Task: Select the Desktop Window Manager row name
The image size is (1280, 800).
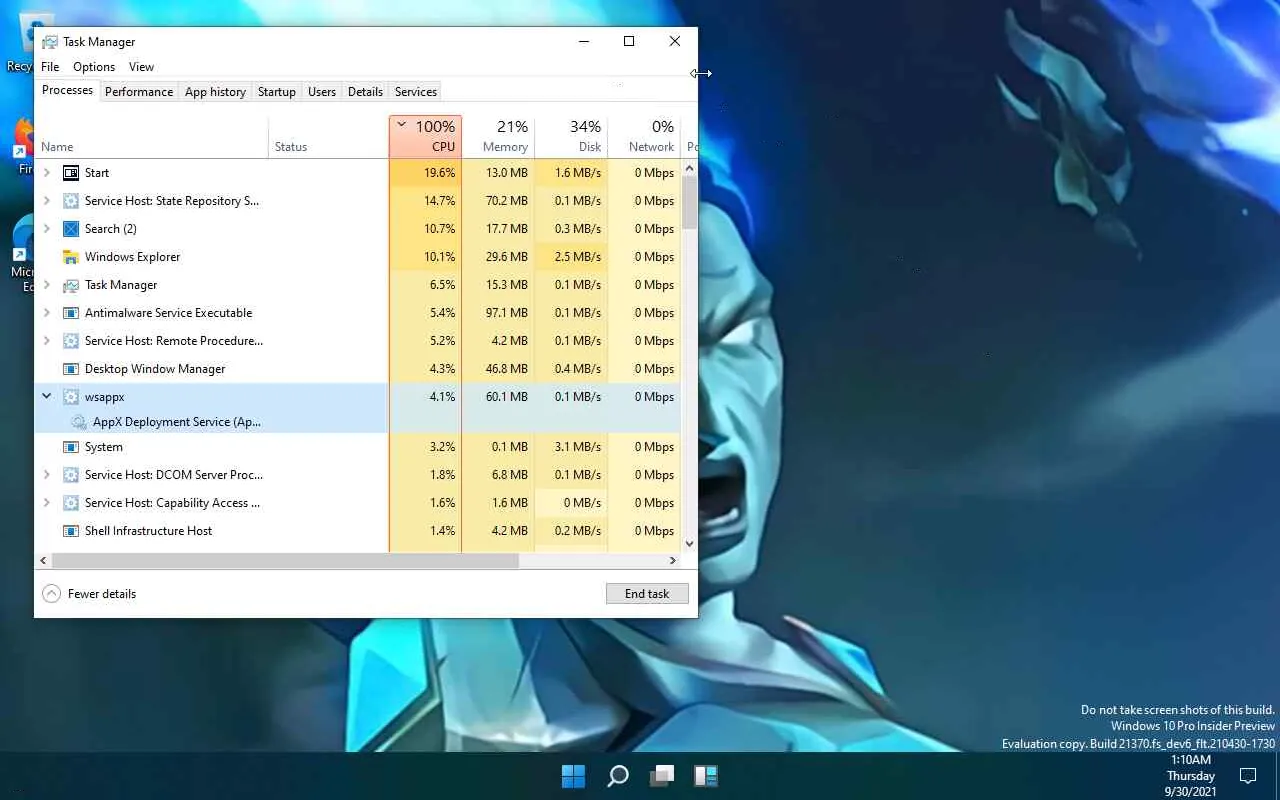Action: tap(155, 369)
